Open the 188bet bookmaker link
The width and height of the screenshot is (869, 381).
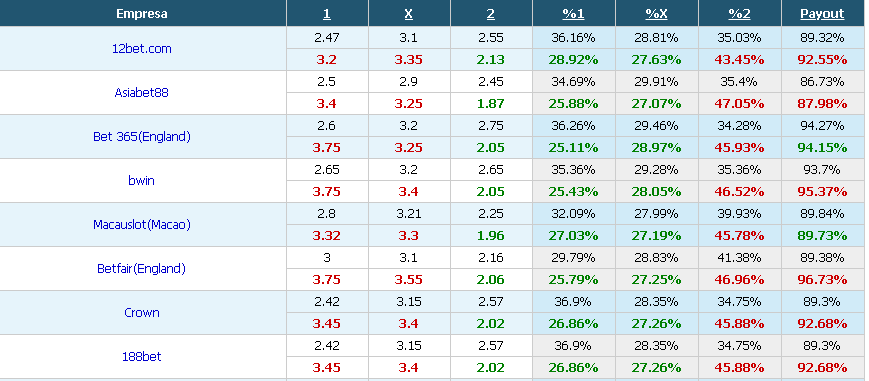pyautogui.click(x=141, y=357)
